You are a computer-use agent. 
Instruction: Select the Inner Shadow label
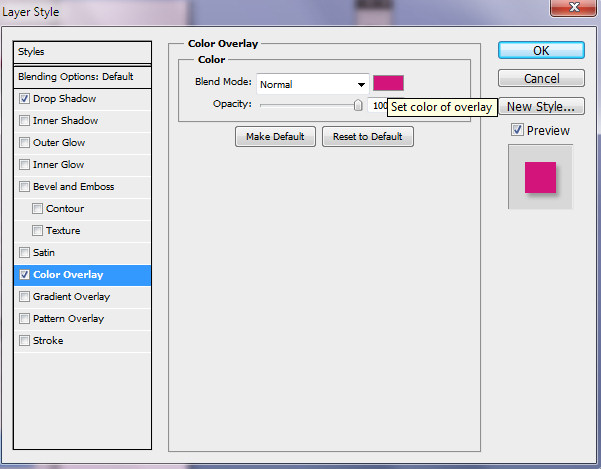(x=66, y=121)
